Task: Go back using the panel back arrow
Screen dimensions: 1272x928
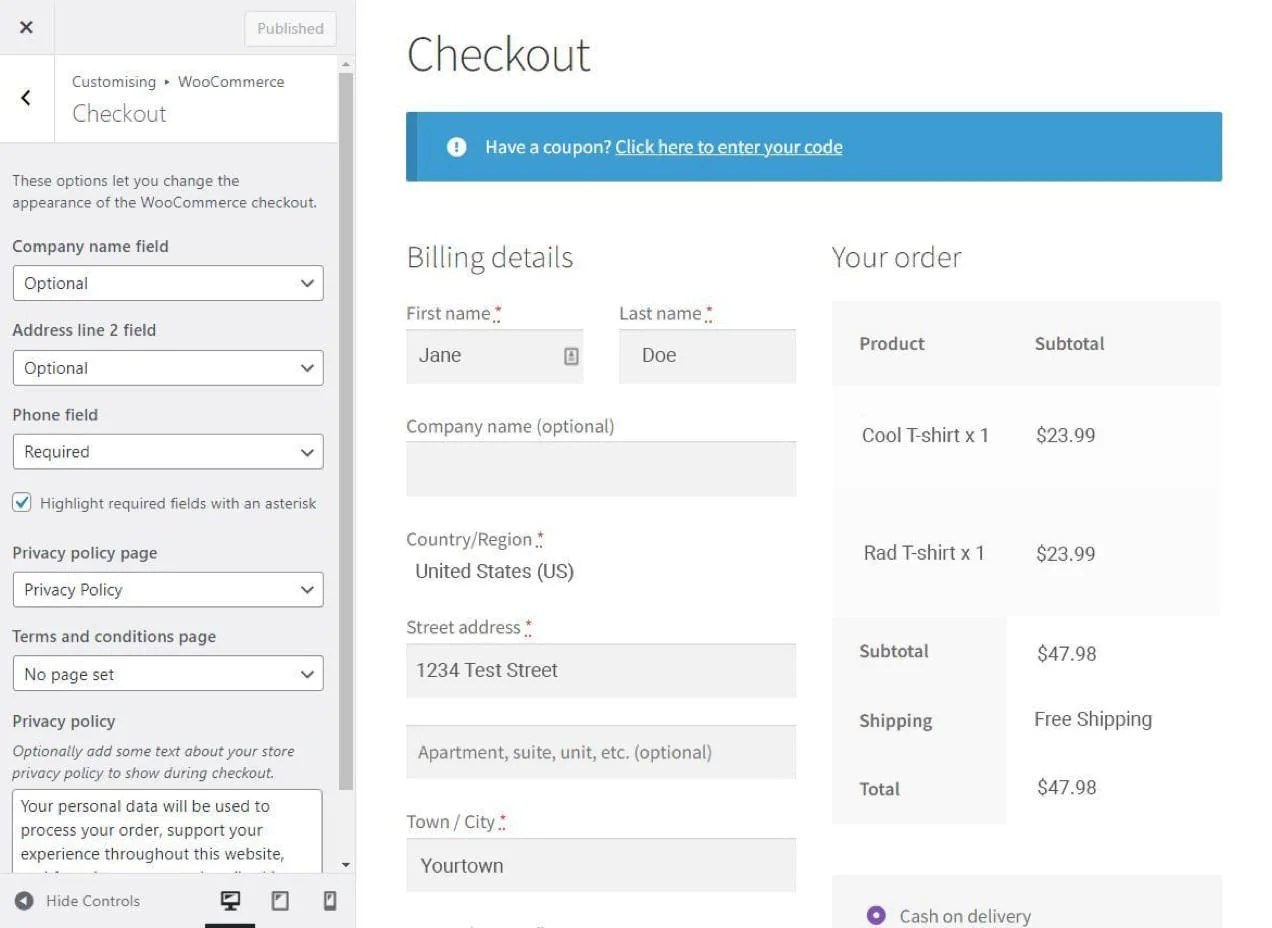Action: [25, 97]
